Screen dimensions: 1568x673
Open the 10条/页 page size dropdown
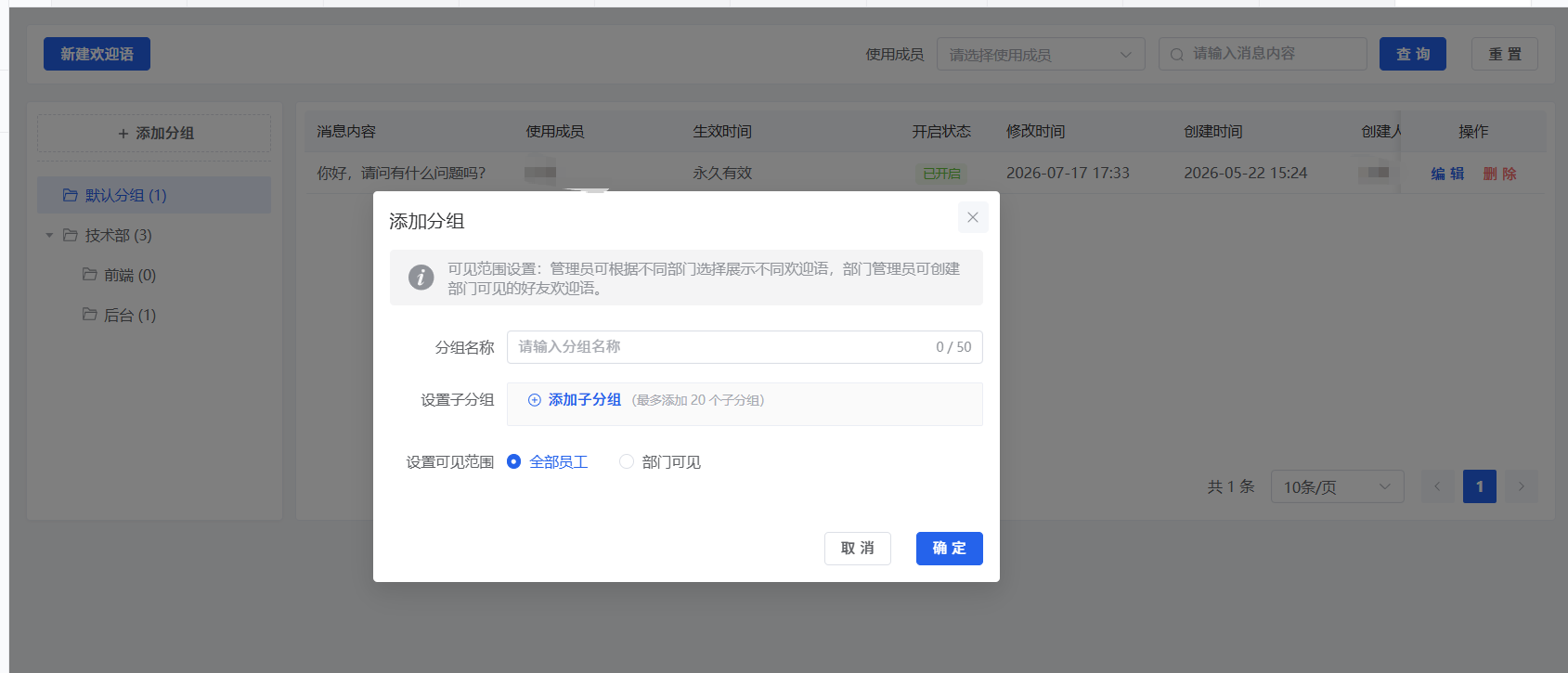[1337, 486]
